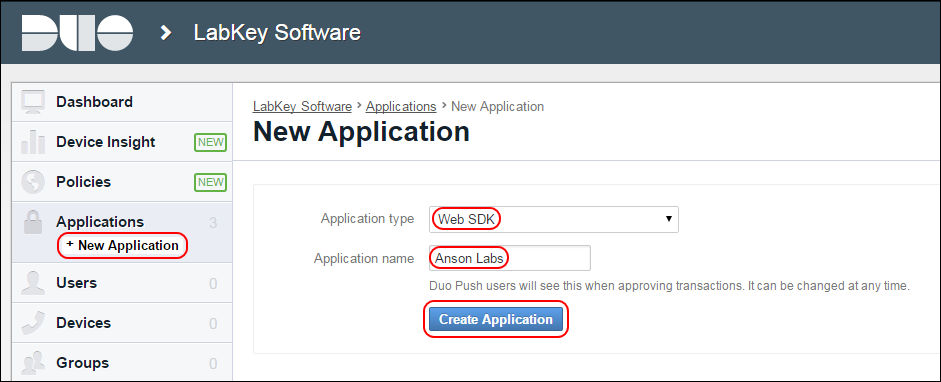Screen dimensions: 941x382
Task: Click the Users count 0
Action: coord(213,284)
